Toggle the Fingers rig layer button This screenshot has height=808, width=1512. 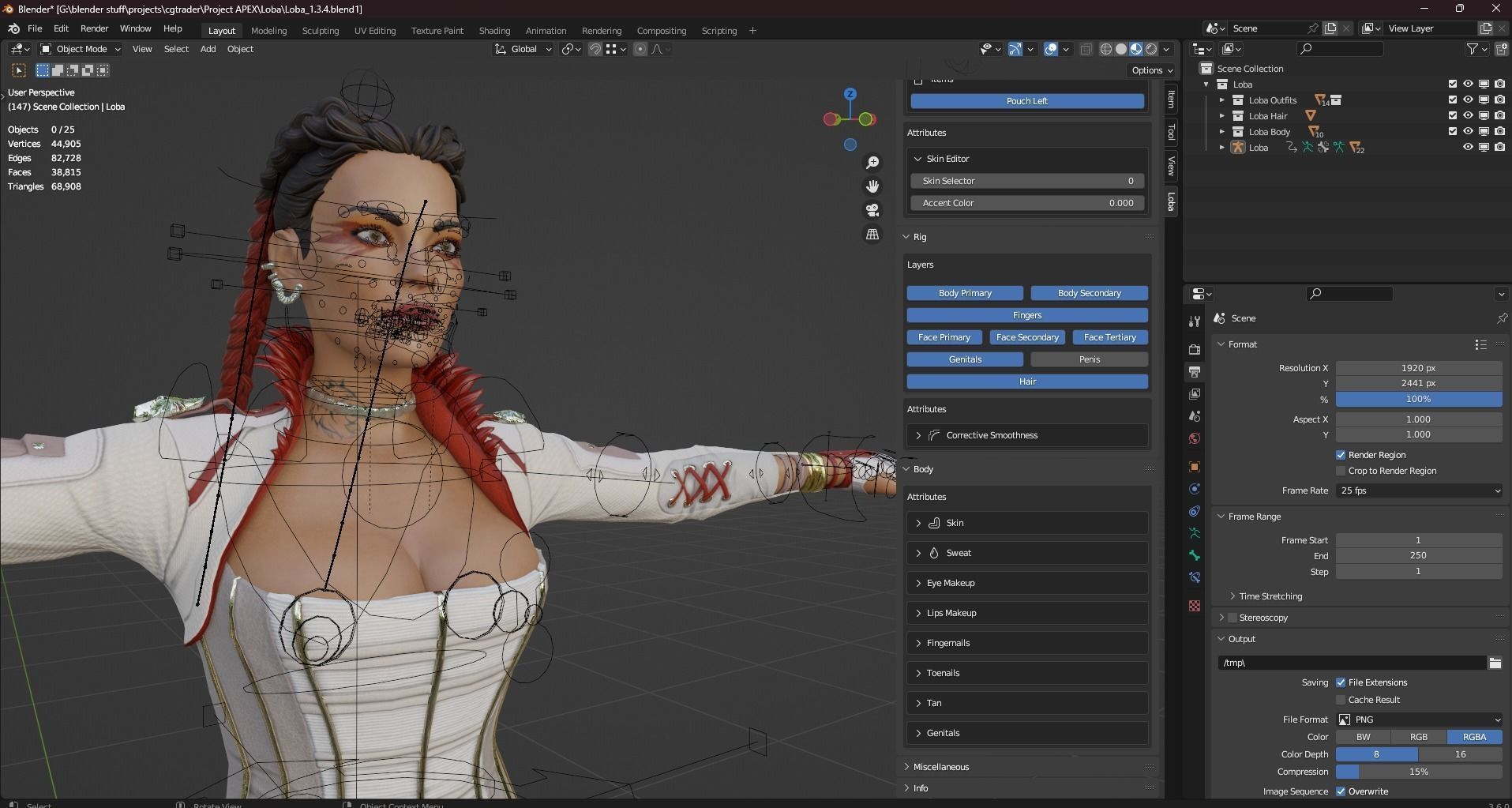point(1027,315)
